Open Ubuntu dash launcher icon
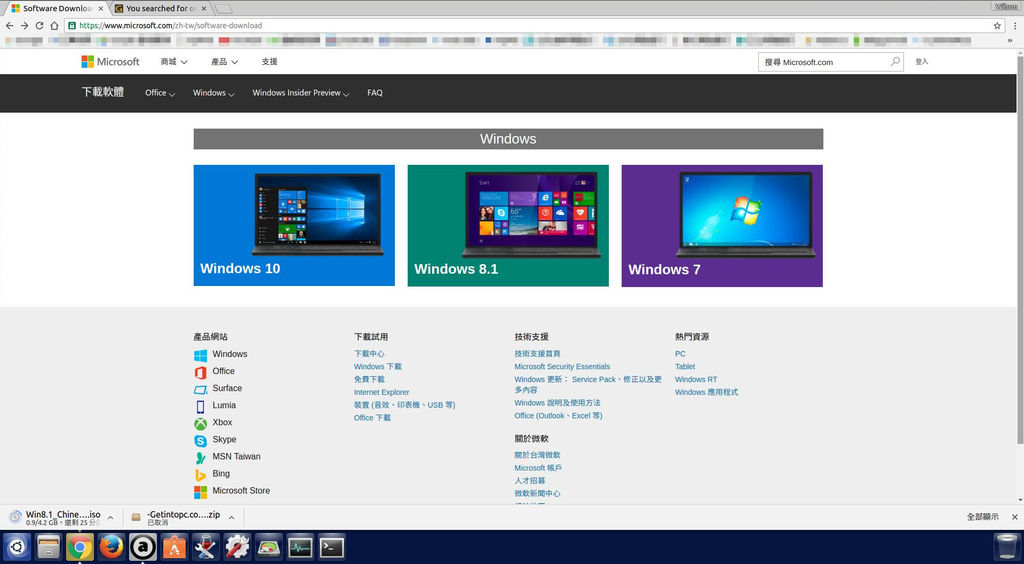Viewport: 1024px width, 564px height. [x=16, y=547]
